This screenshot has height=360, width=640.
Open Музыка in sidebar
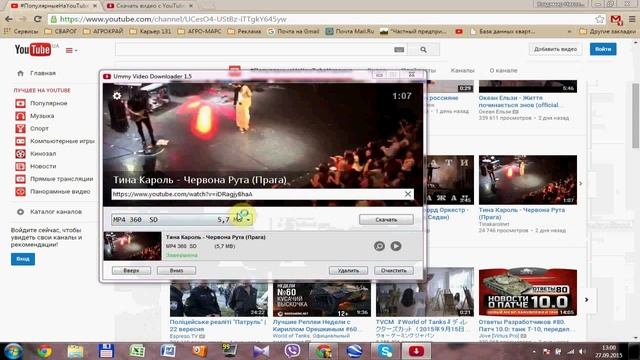point(42,116)
